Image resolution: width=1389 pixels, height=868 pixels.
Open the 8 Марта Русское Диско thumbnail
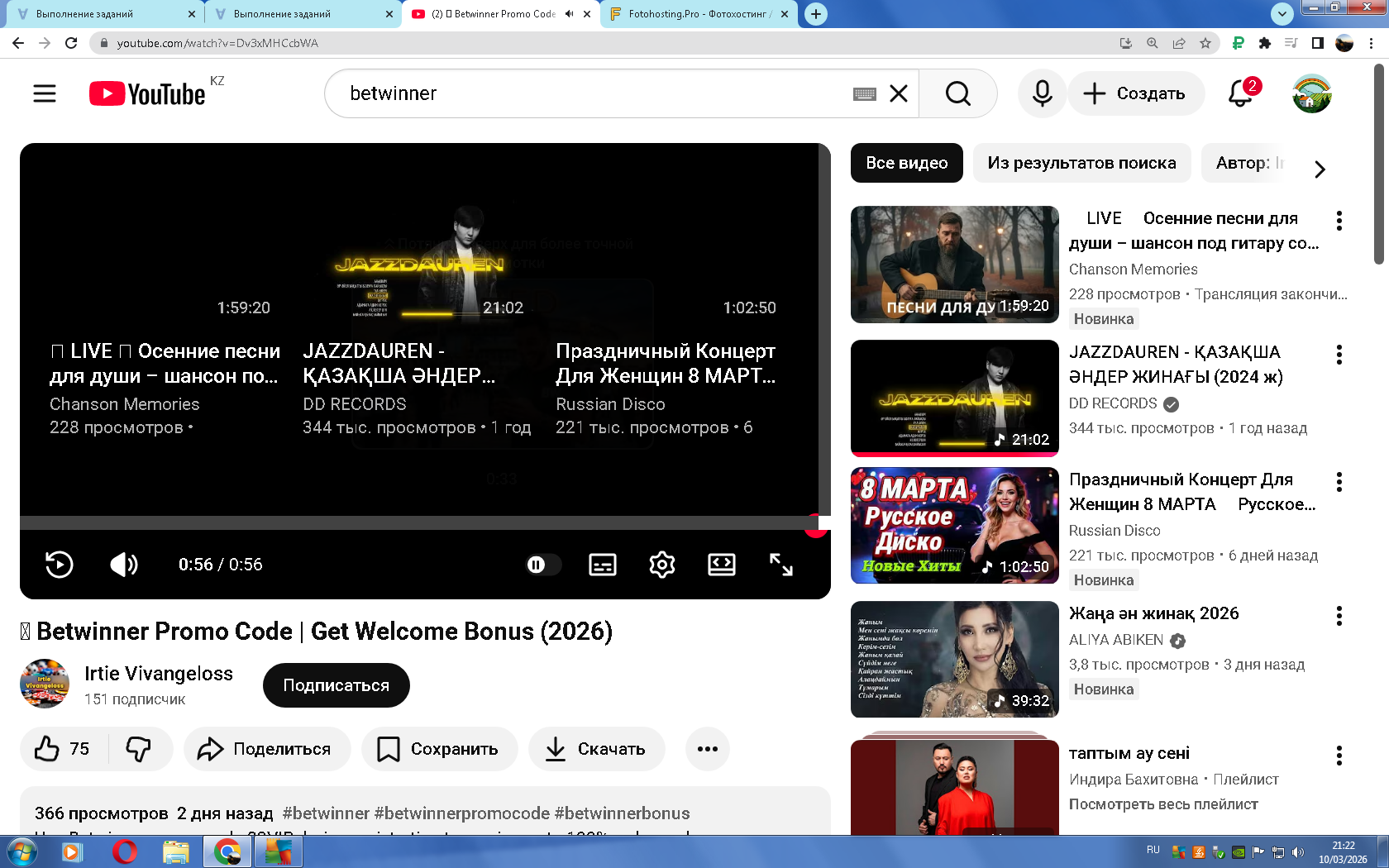[955, 525]
